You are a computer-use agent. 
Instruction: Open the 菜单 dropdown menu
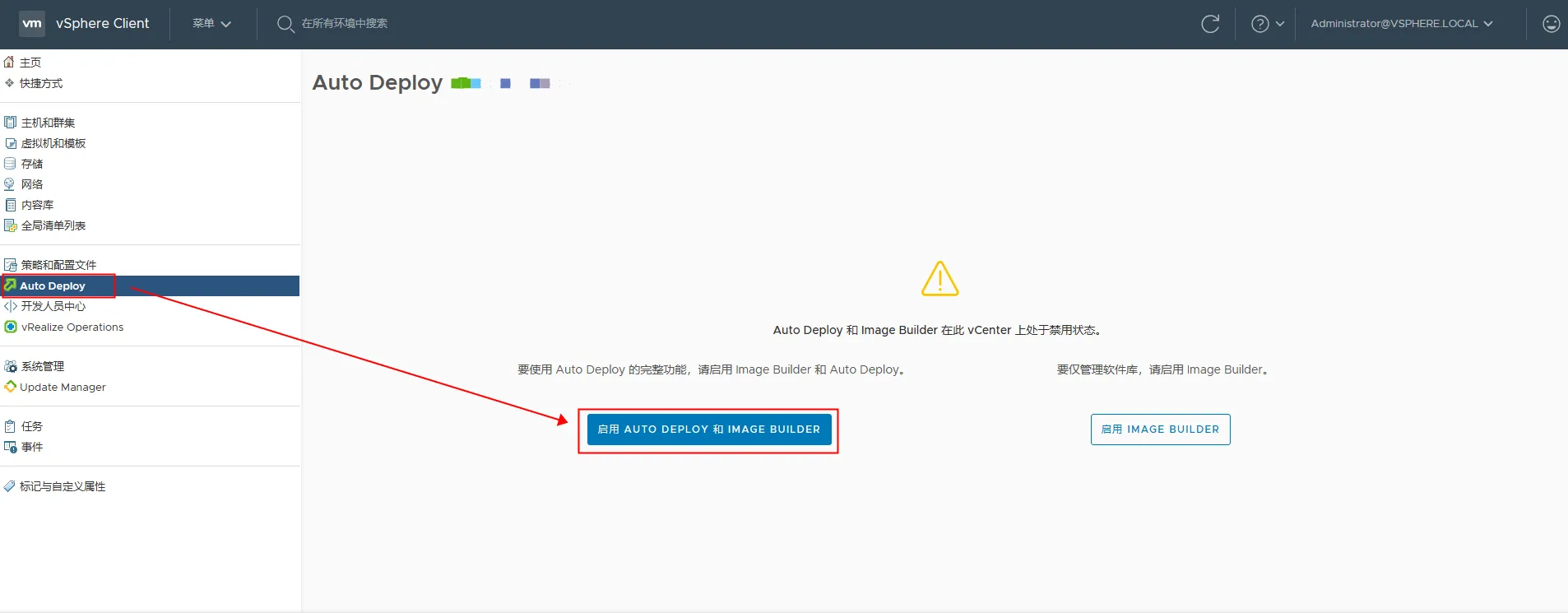coord(211,24)
